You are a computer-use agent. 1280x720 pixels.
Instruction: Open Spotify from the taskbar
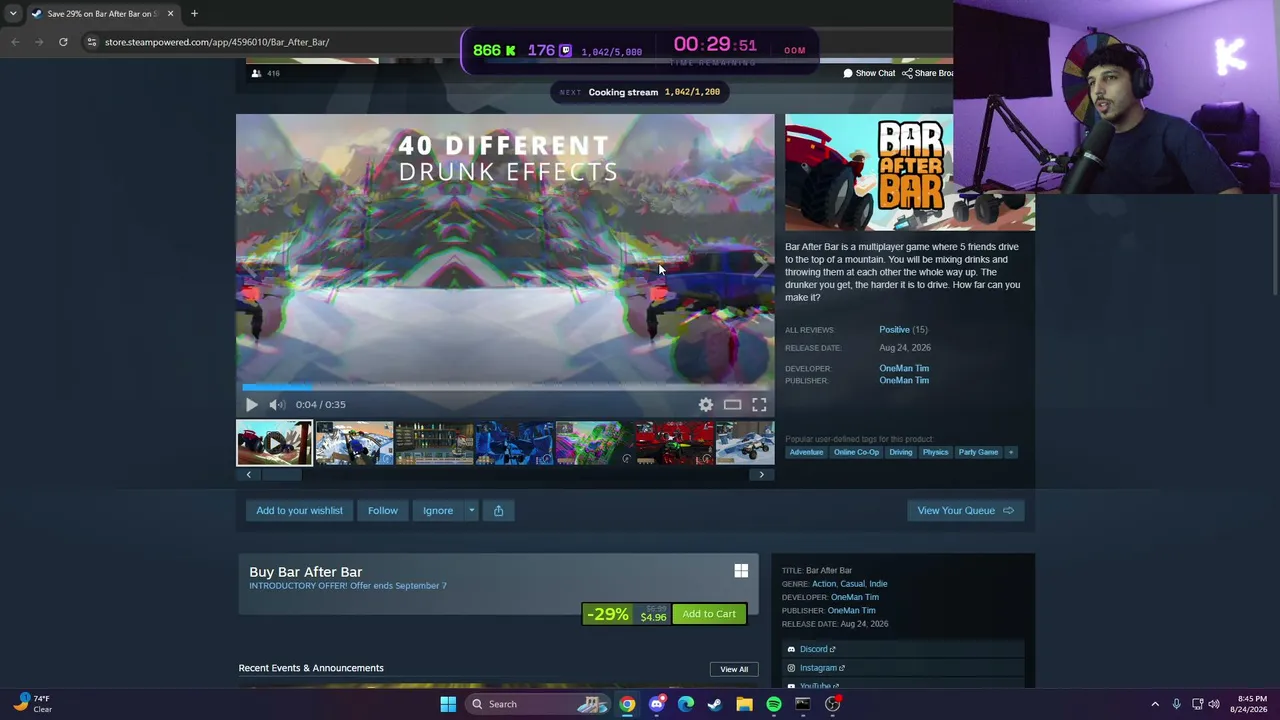(x=774, y=704)
